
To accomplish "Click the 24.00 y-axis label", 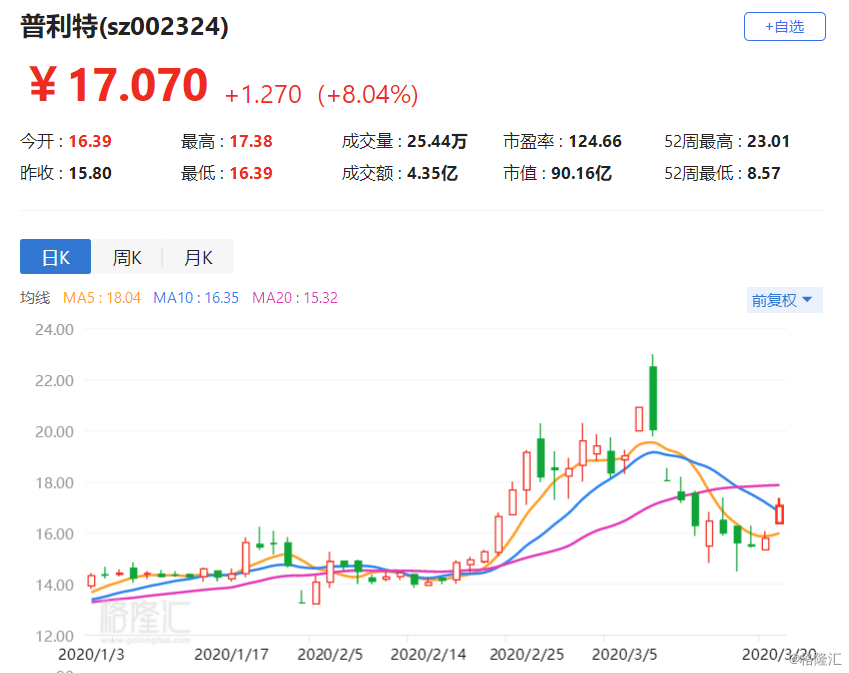I will (54, 330).
